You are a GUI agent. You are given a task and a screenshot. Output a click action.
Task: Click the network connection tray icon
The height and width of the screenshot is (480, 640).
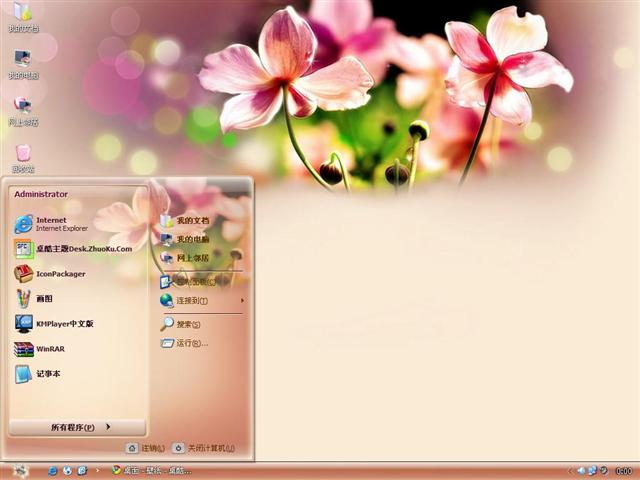[592, 471]
